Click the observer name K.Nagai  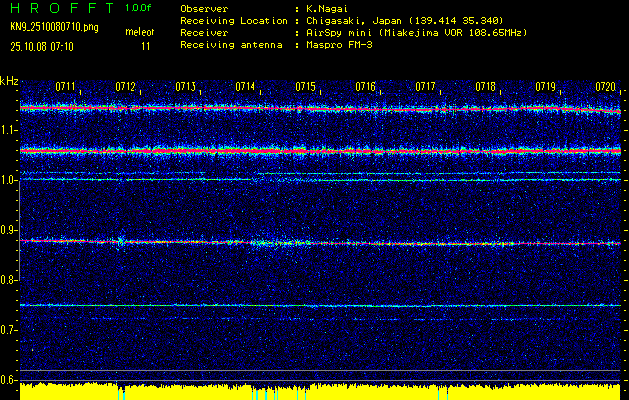[x=327, y=8]
